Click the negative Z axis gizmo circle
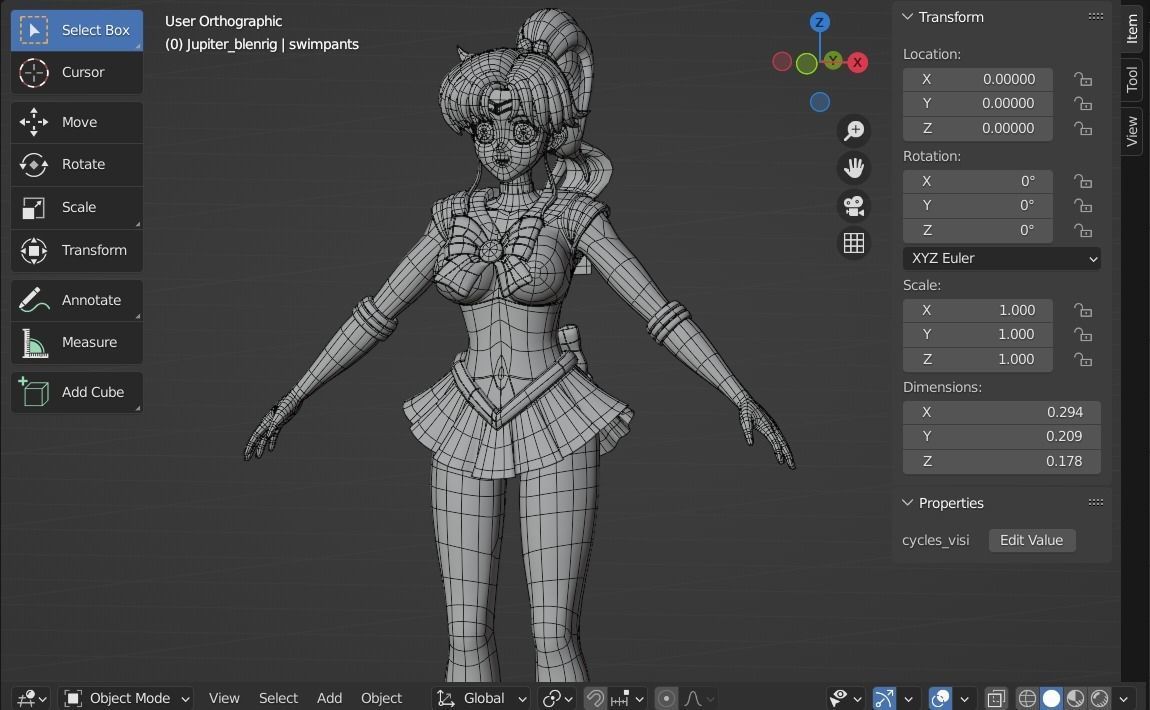 [x=820, y=102]
